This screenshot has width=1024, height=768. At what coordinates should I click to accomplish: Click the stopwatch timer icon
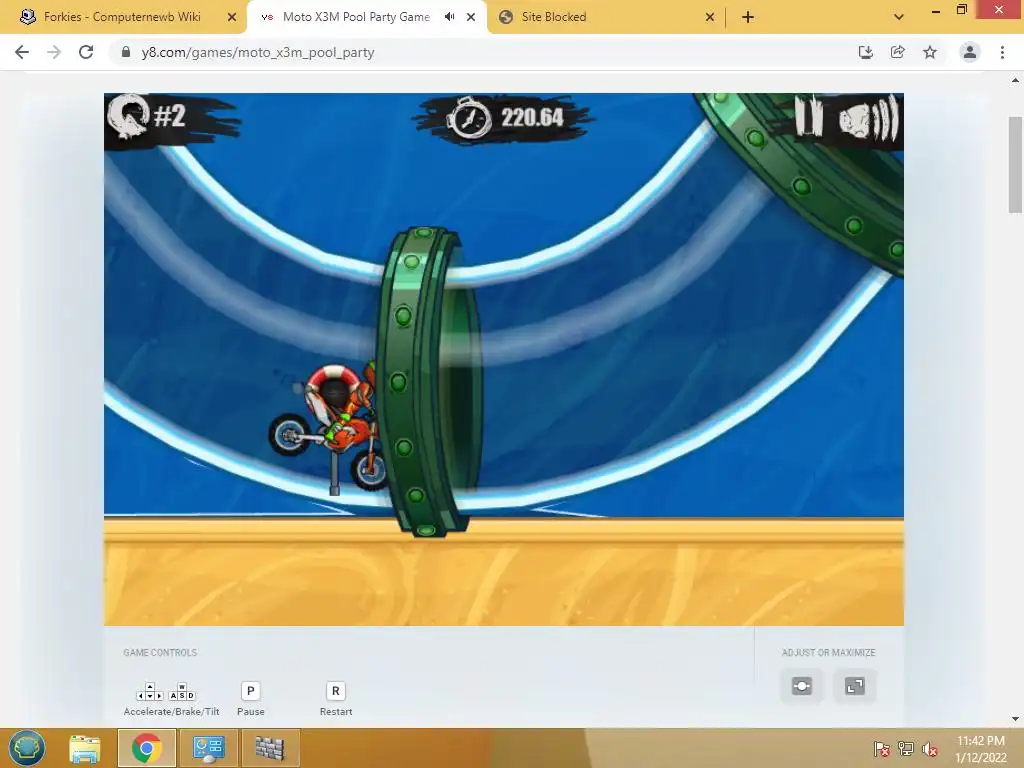click(x=468, y=118)
